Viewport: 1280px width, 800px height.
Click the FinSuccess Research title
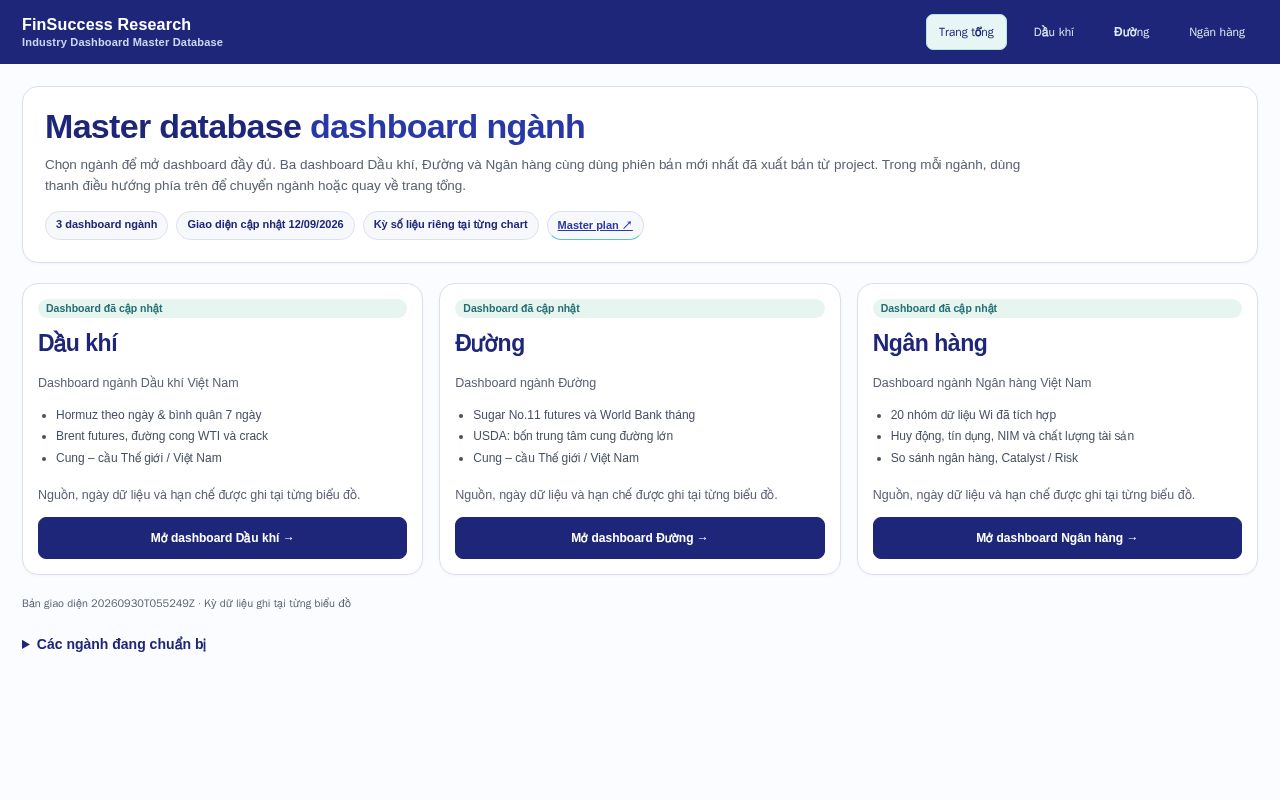tap(106, 24)
